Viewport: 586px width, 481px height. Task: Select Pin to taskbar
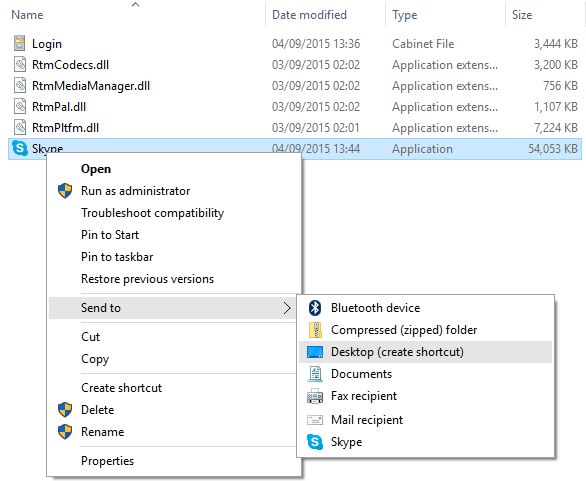pos(117,257)
